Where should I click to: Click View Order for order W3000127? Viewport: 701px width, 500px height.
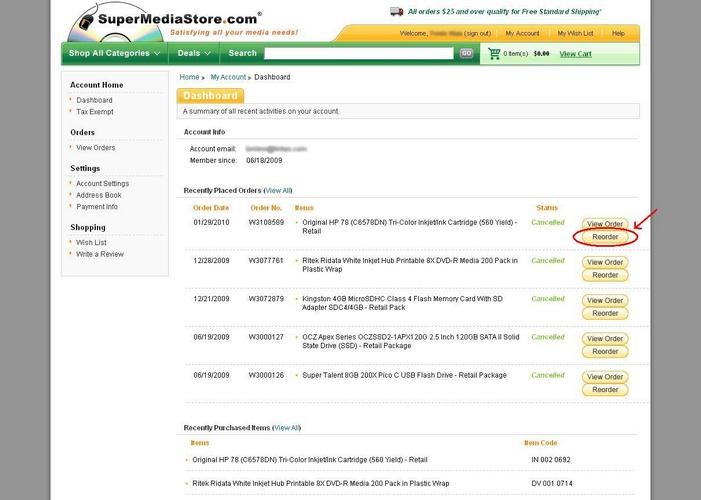(x=605, y=339)
